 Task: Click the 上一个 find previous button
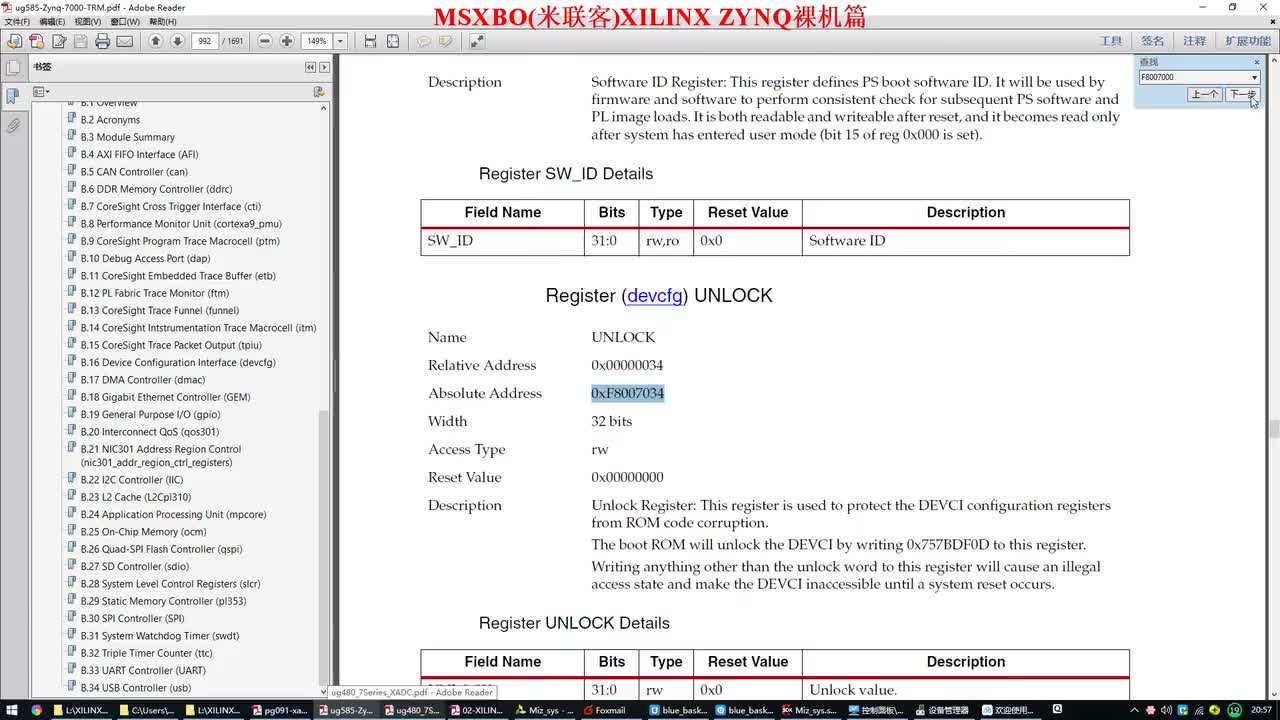click(1204, 94)
